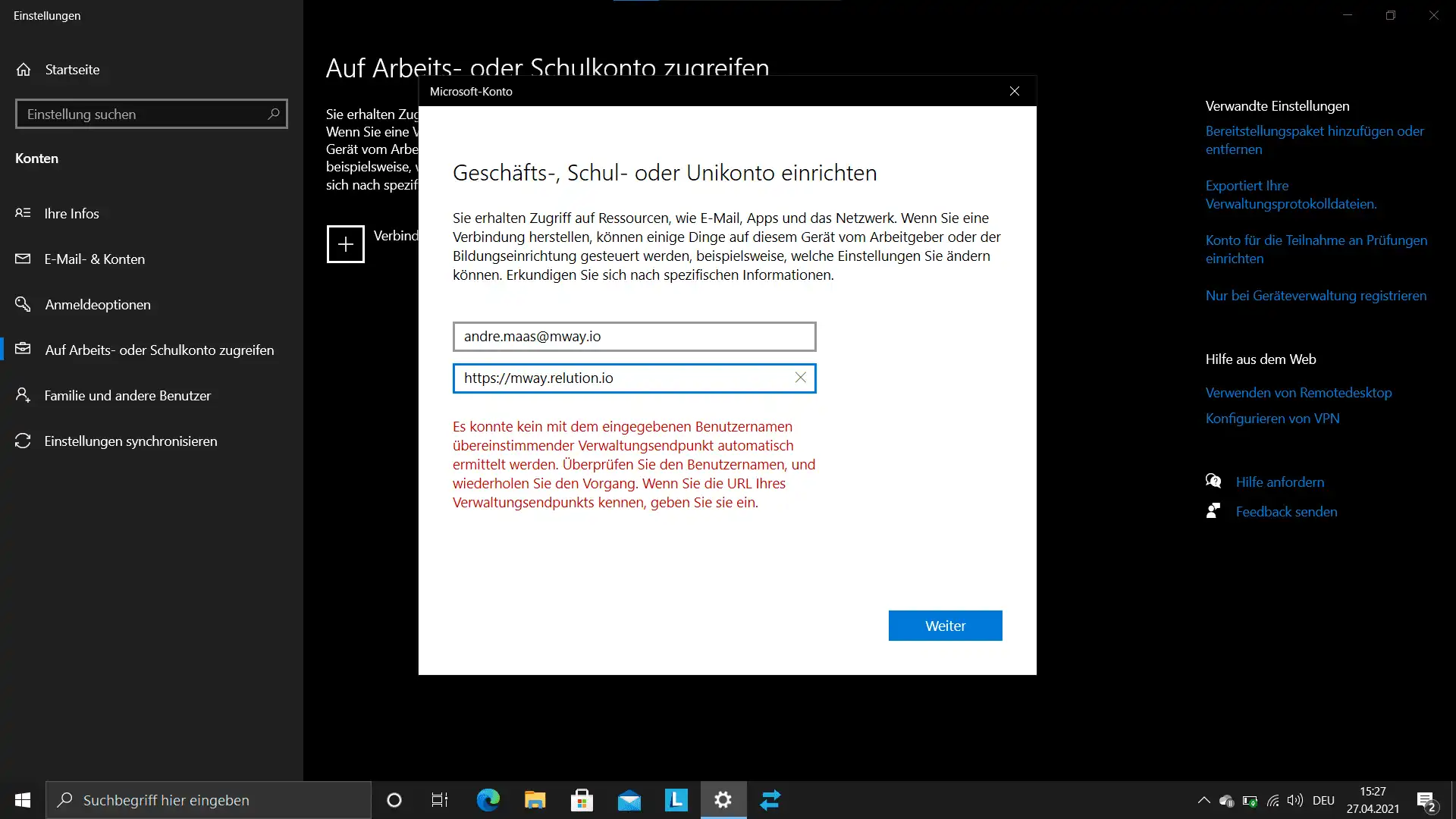Open the Windows Start menu

(23, 800)
